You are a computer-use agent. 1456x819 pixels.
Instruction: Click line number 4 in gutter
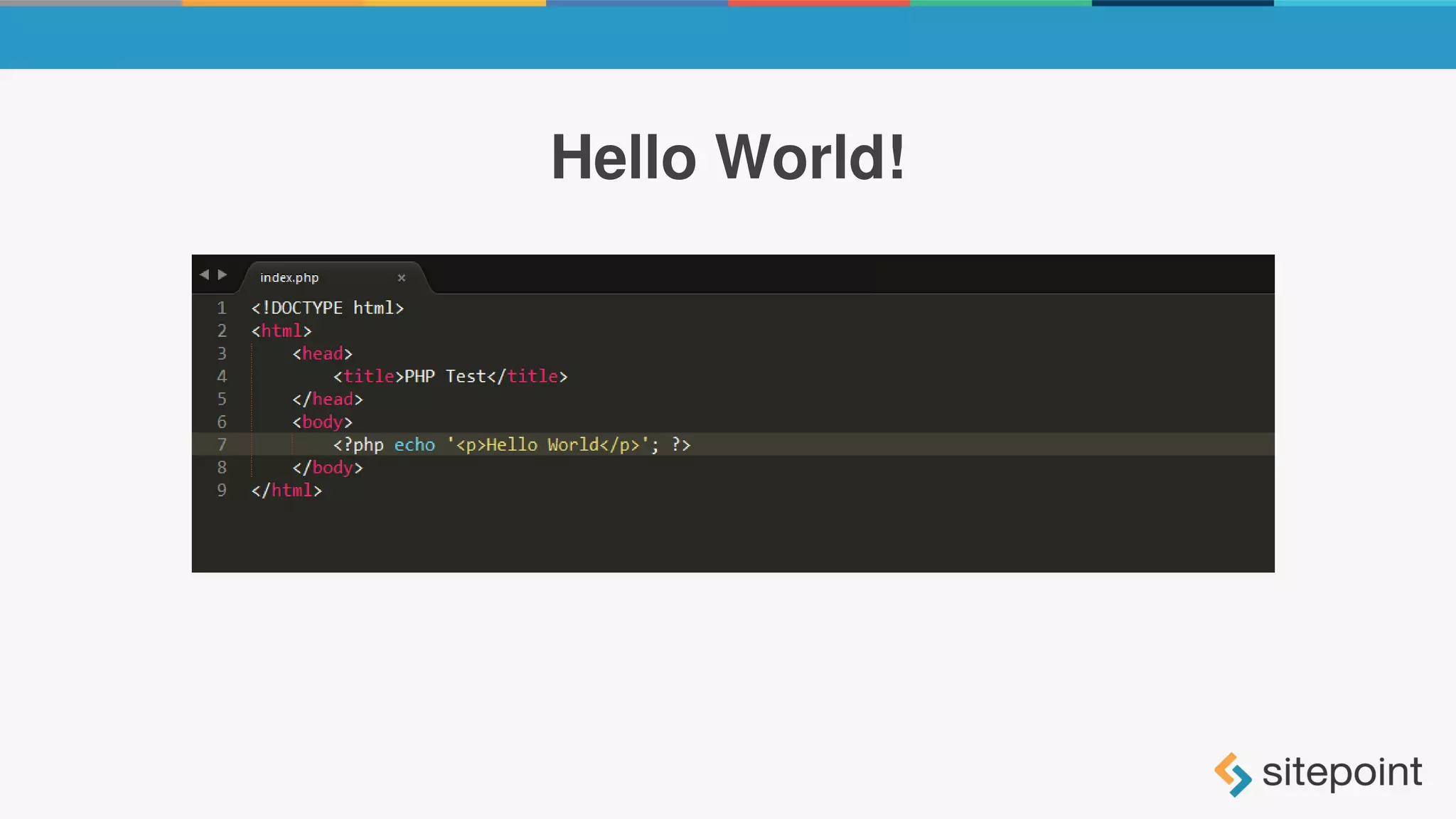click(x=222, y=376)
